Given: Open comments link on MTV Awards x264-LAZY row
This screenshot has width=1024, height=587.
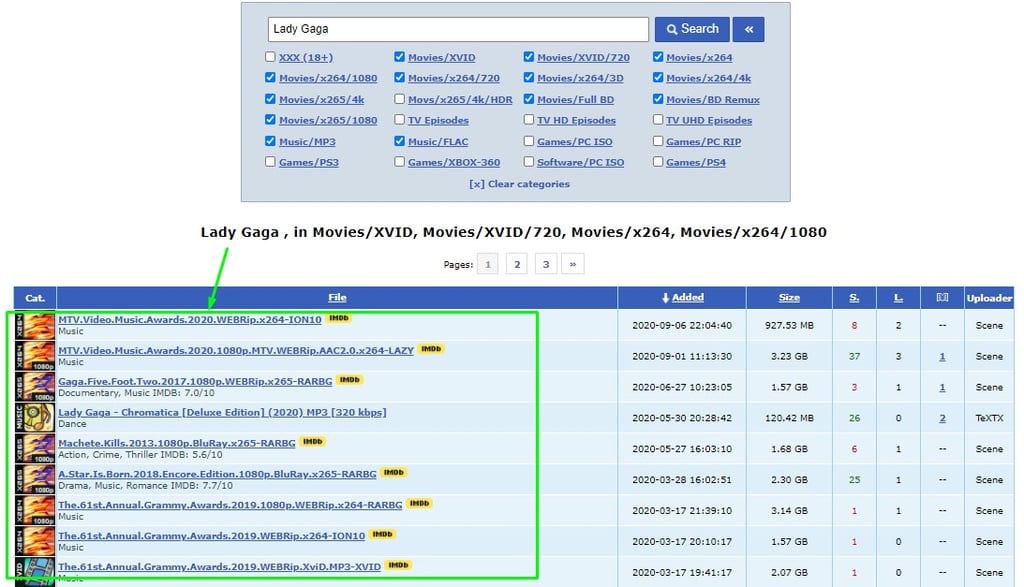Looking at the screenshot, I should (x=942, y=357).
